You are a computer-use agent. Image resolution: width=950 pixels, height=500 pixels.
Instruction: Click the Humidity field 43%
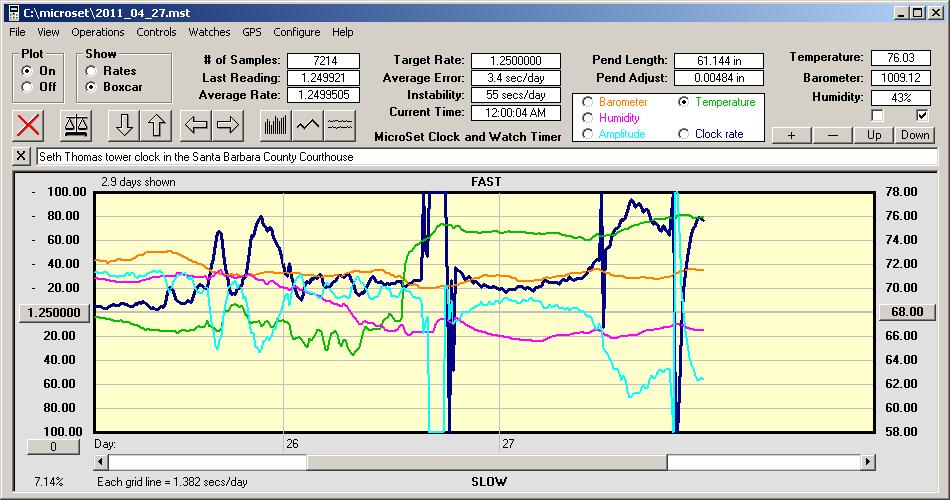900,98
